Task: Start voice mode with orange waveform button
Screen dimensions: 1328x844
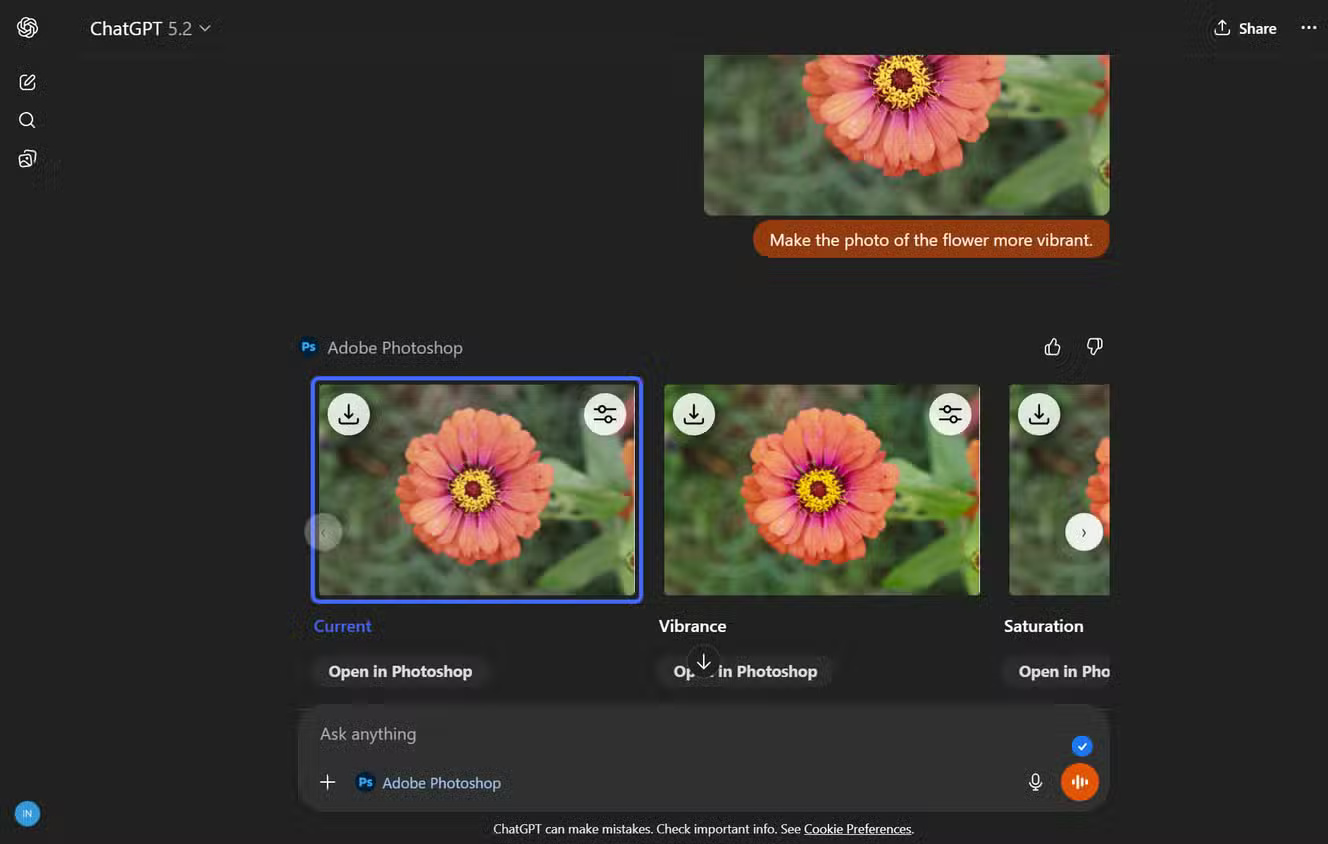Action: 1079,782
